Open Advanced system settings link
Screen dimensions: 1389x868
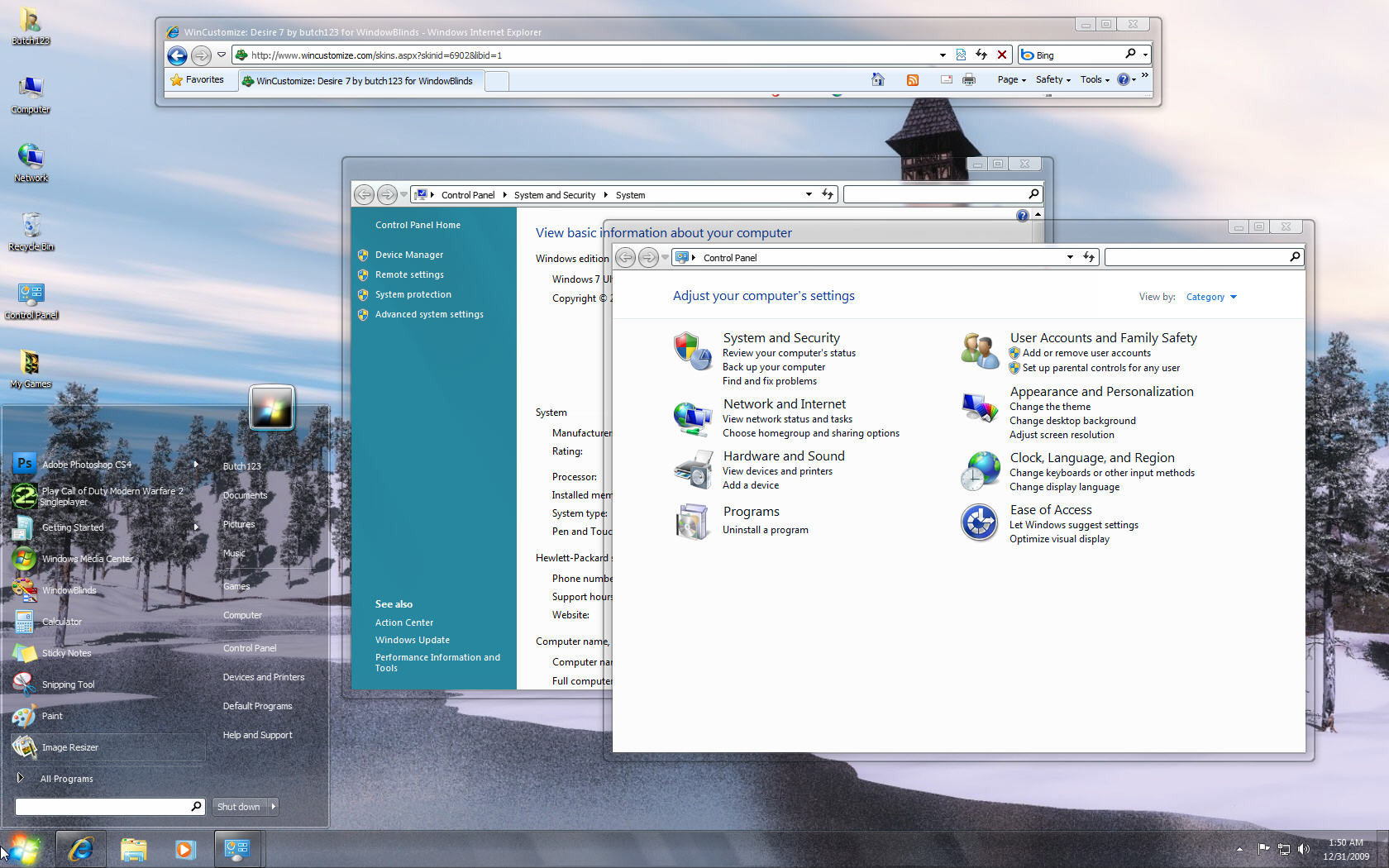coord(429,314)
